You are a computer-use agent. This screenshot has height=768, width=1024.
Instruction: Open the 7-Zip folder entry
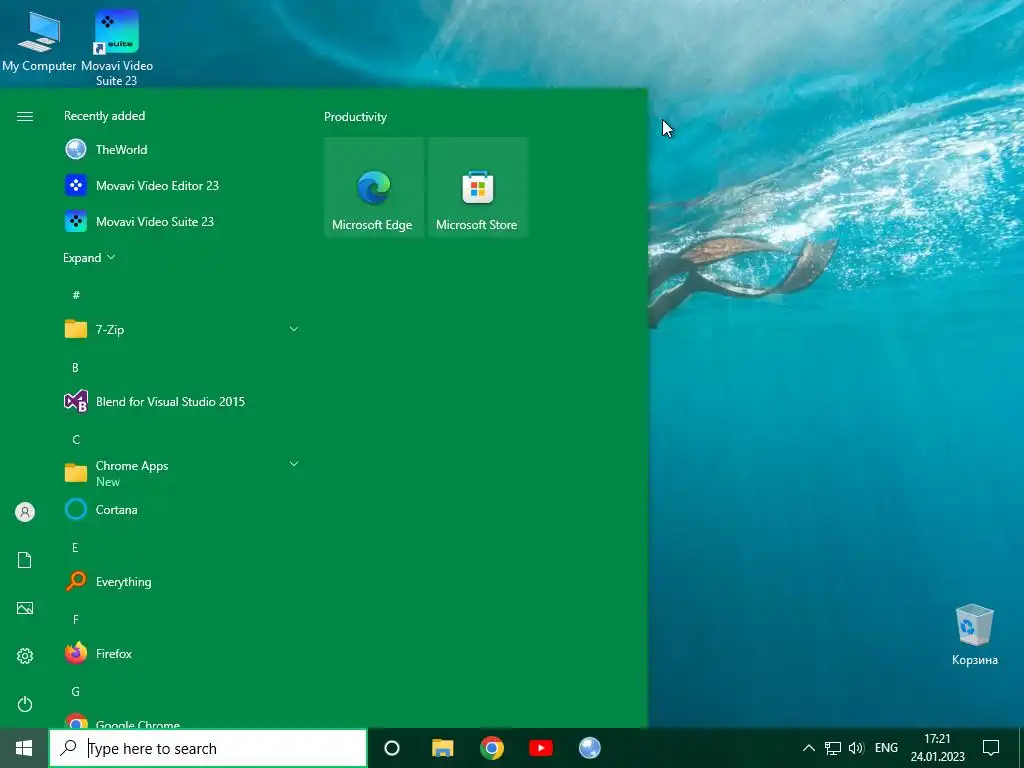(x=182, y=330)
